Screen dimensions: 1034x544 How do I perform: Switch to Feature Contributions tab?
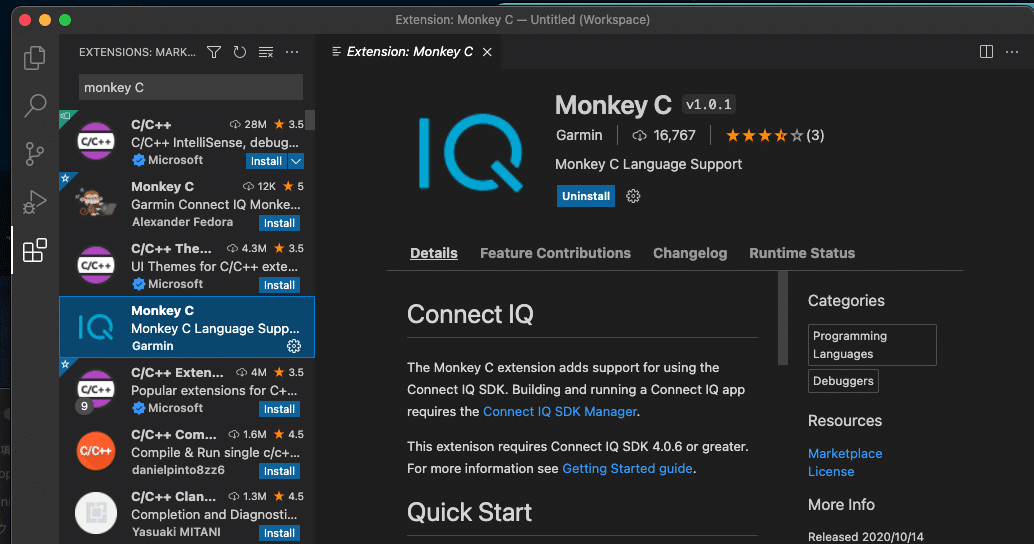tap(555, 253)
